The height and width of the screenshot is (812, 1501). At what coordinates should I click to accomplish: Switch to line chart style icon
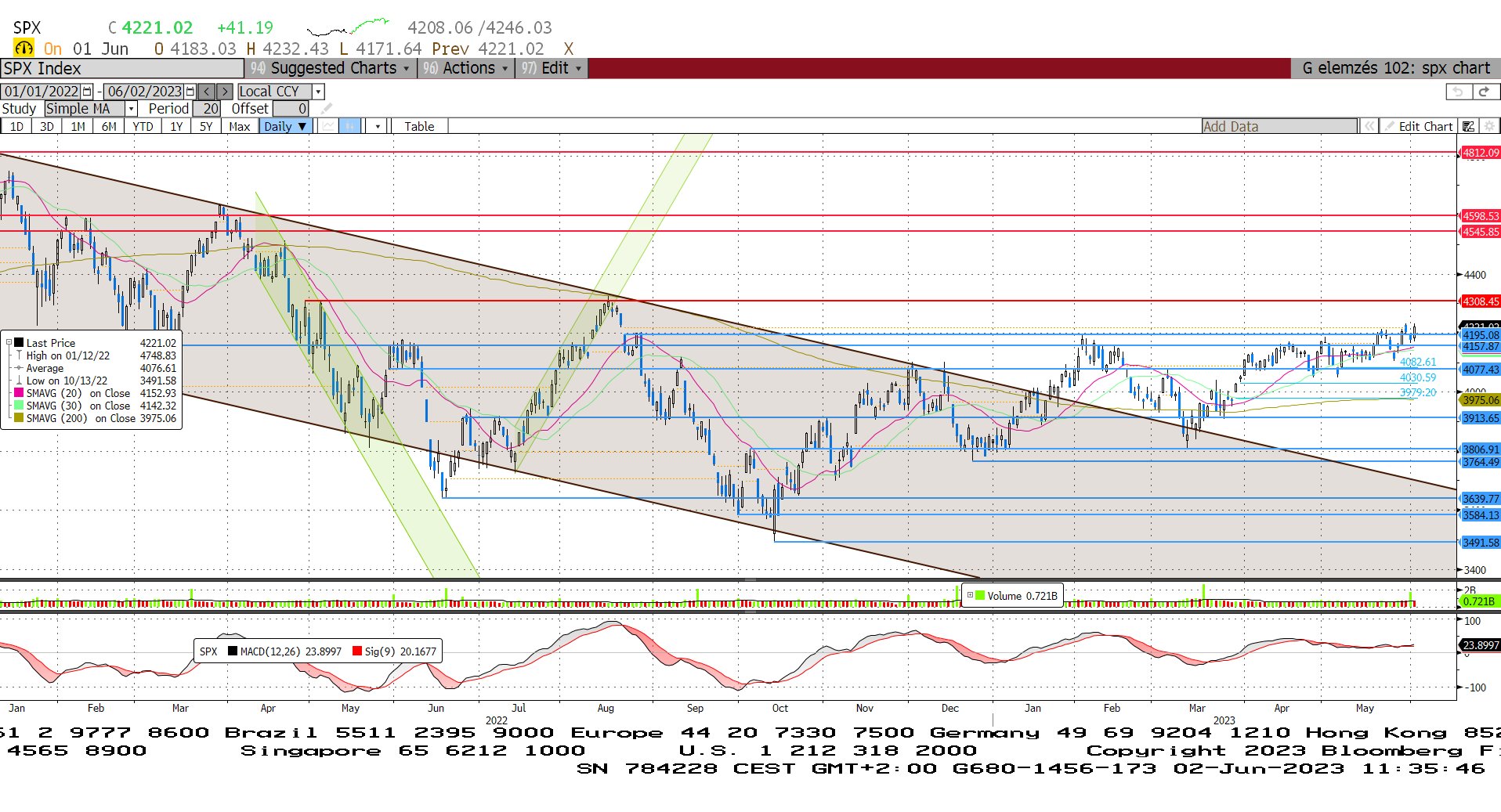tap(328, 126)
